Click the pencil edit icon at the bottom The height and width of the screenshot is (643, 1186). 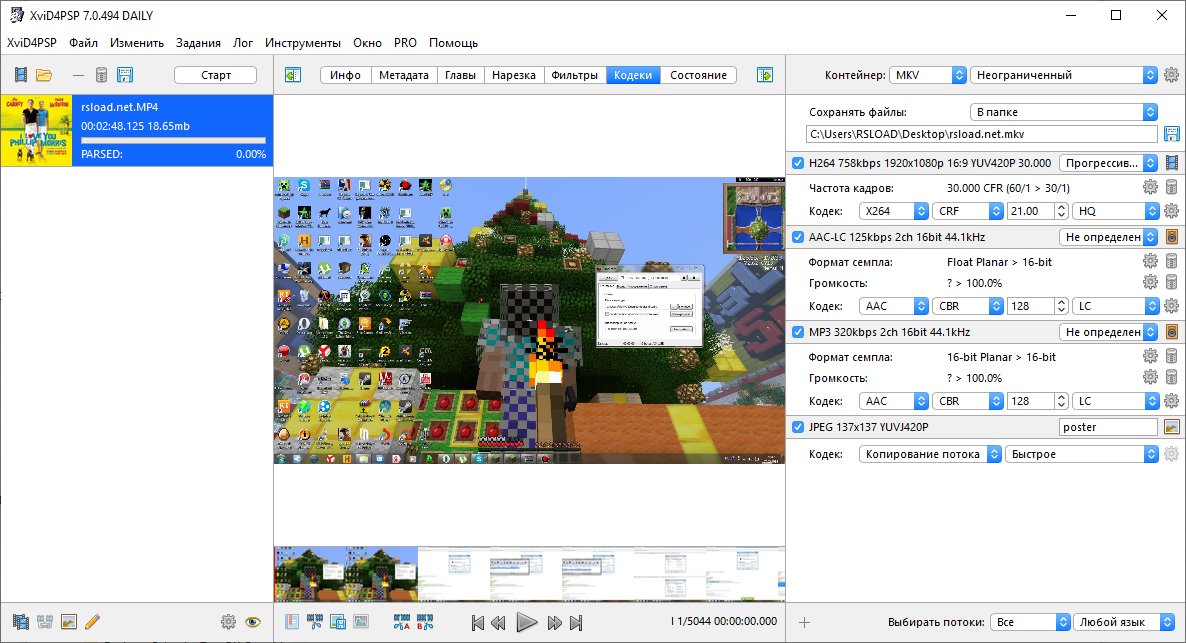[x=92, y=622]
